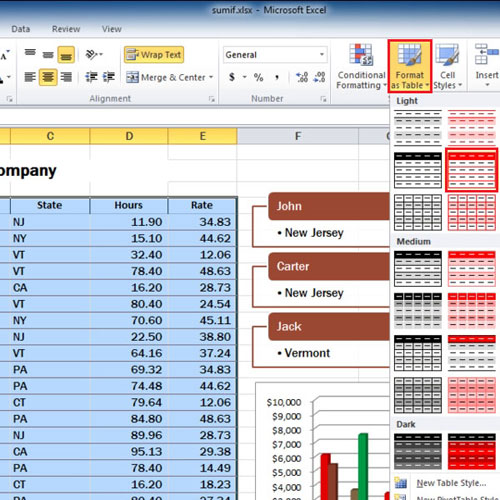The height and width of the screenshot is (500, 500).
Task: Click New Table Style... option
Action: tap(451, 483)
